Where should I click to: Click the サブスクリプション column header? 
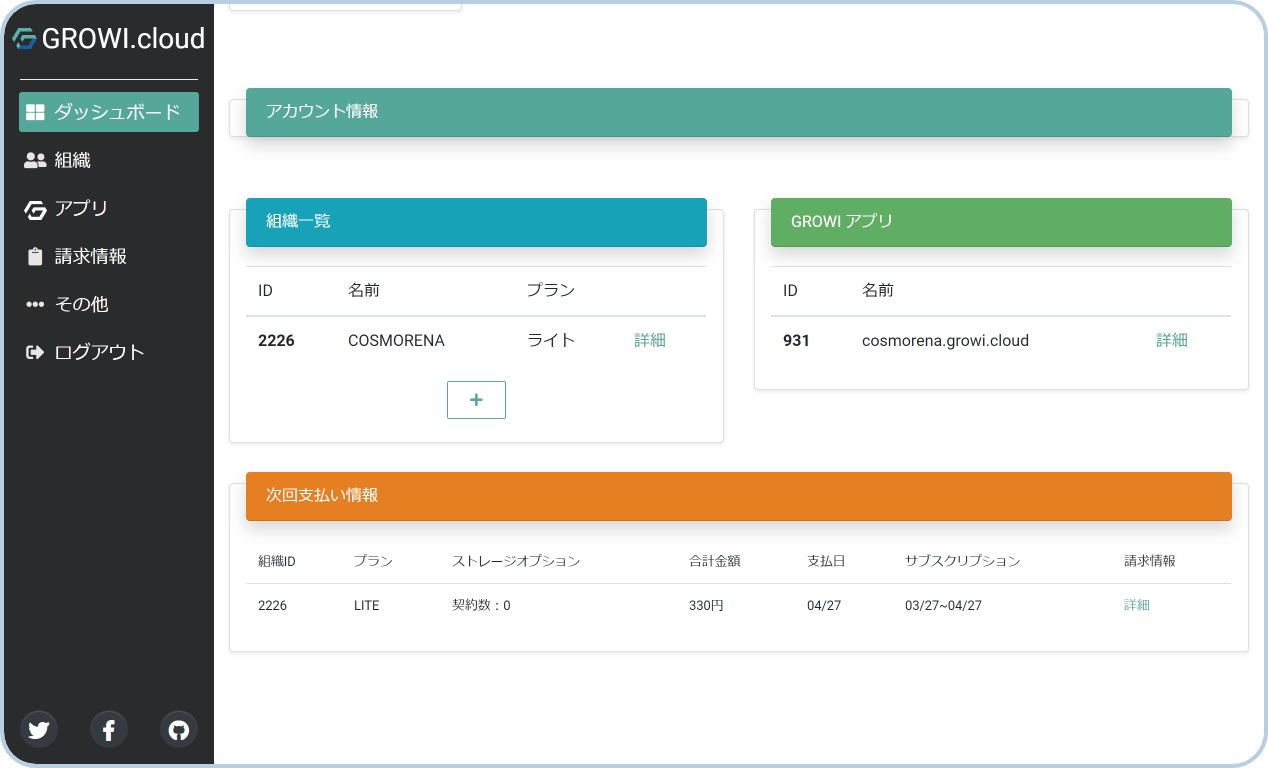[x=963, y=561]
